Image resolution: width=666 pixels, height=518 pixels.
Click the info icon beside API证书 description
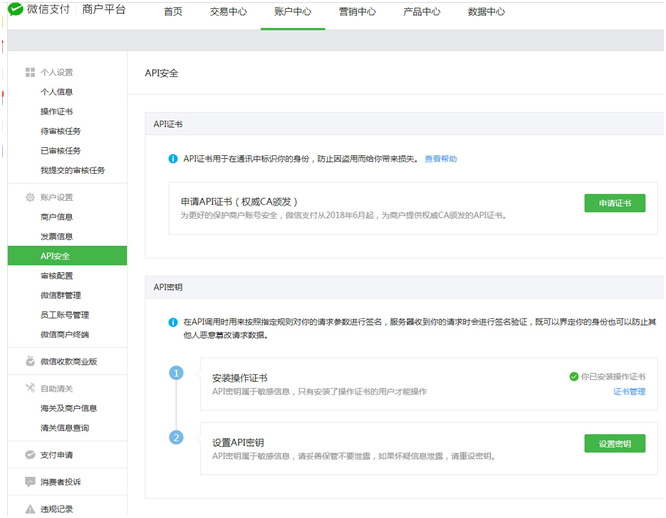[173, 159]
